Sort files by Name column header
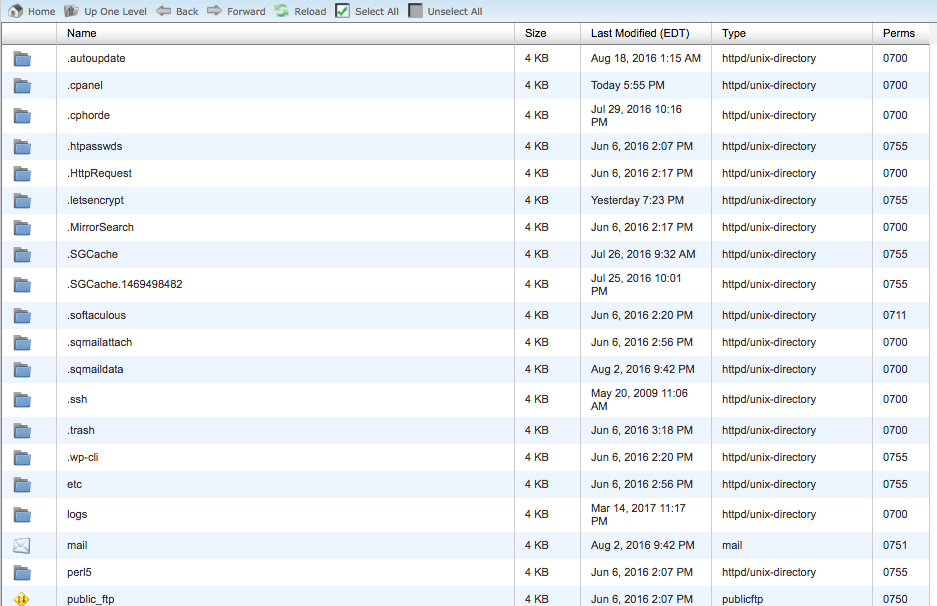Image resolution: width=937 pixels, height=606 pixels. click(82, 33)
